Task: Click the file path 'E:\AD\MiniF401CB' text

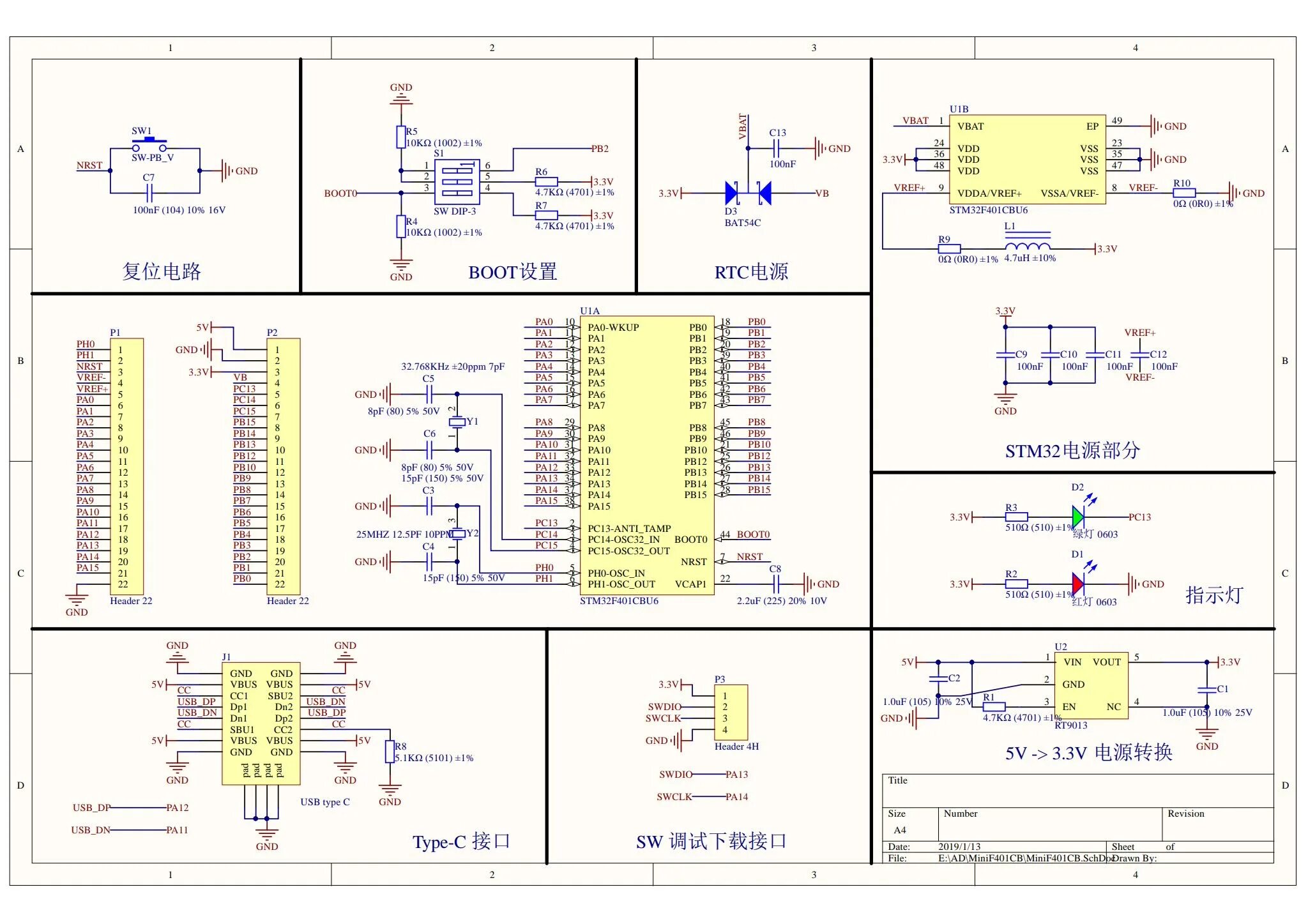Action: coord(1026,858)
